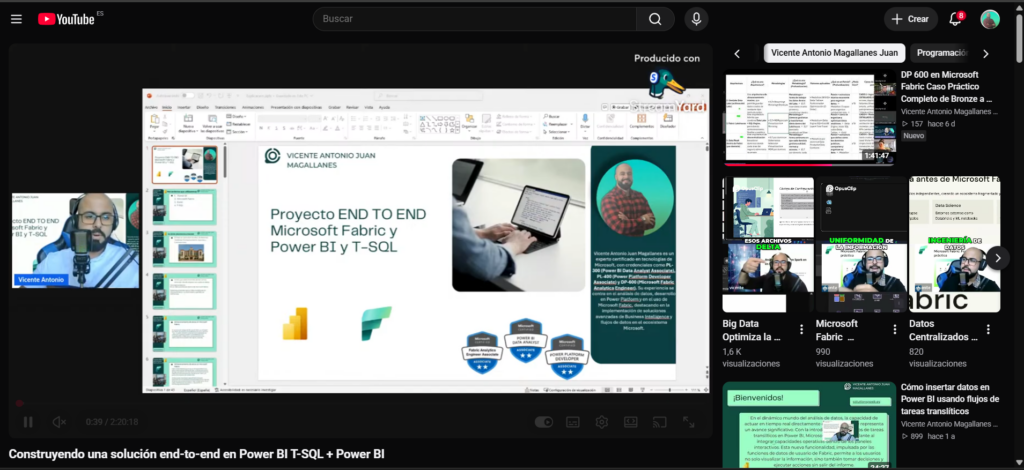Click the Revisar tab in the recorded PowerPoint
This screenshot has height=470, width=1024.
[x=352, y=107]
